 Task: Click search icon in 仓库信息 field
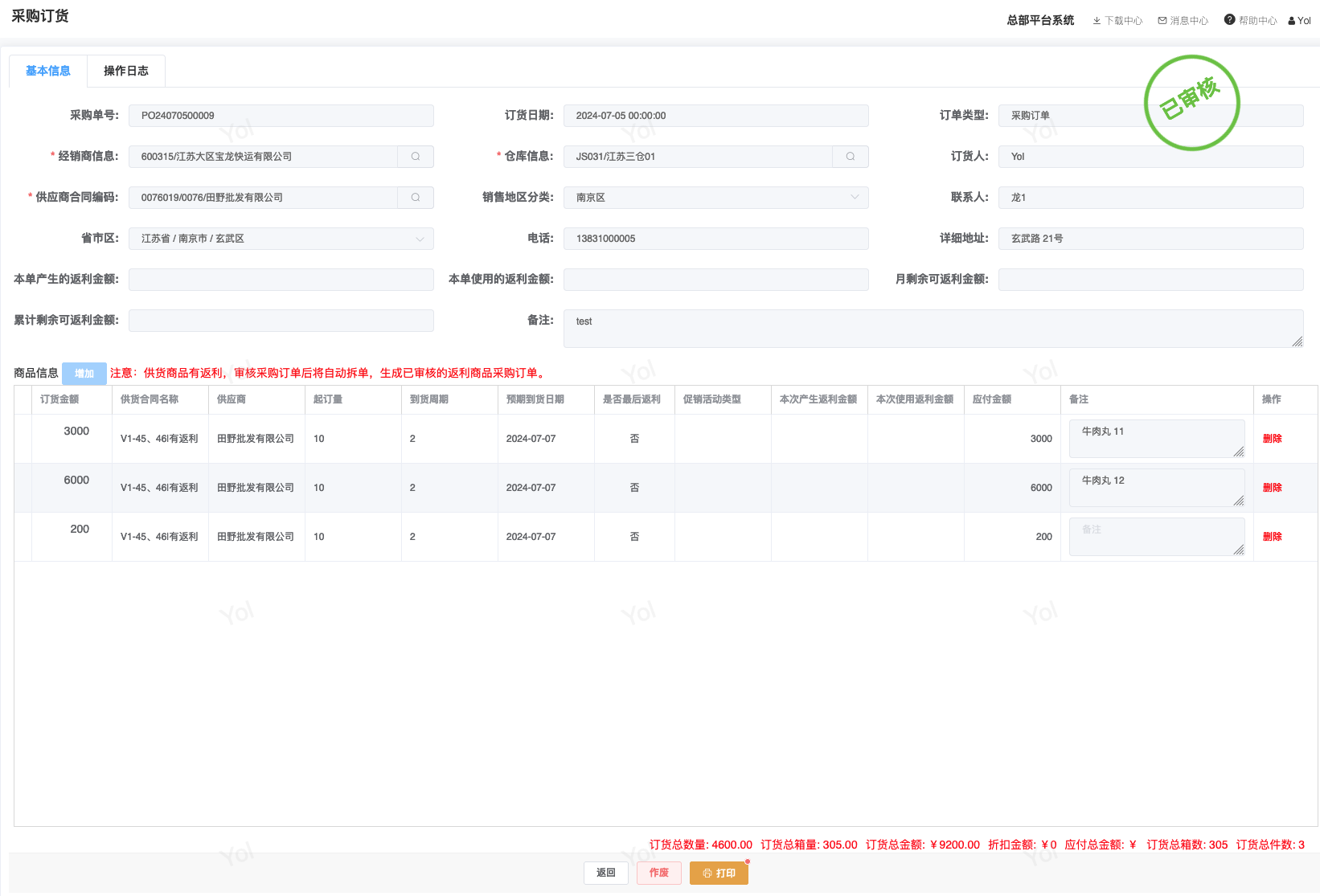851,157
